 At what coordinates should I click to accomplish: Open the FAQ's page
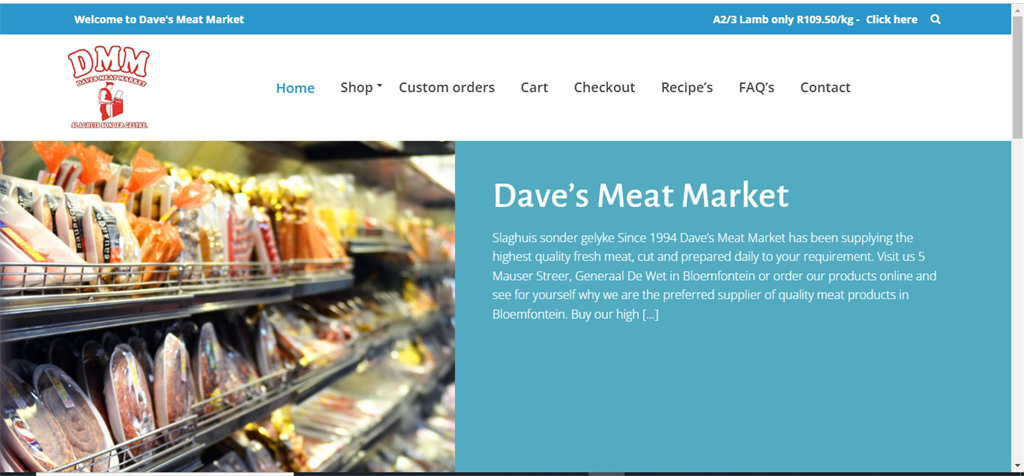[756, 87]
